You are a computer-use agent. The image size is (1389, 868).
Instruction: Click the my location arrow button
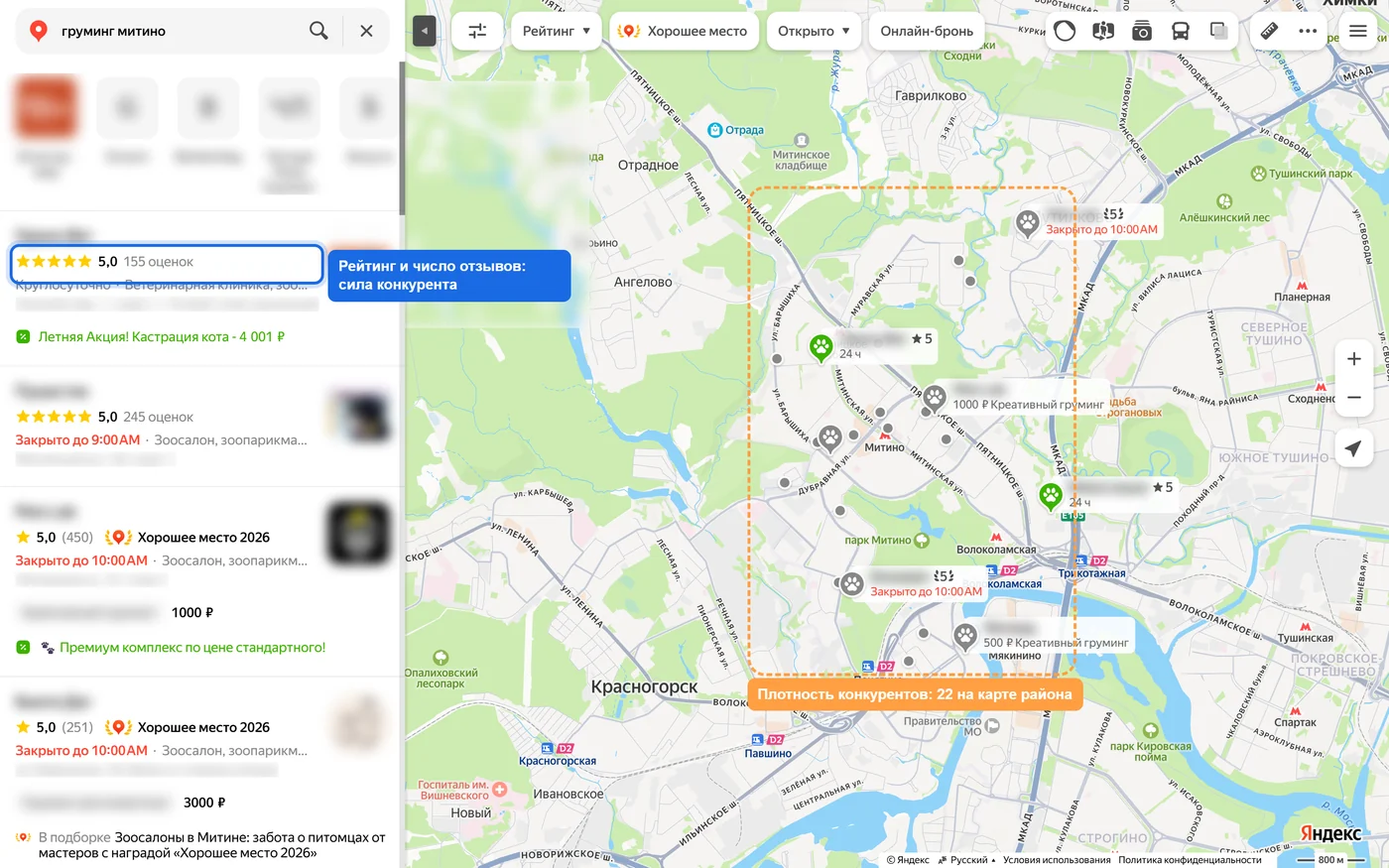click(1353, 448)
